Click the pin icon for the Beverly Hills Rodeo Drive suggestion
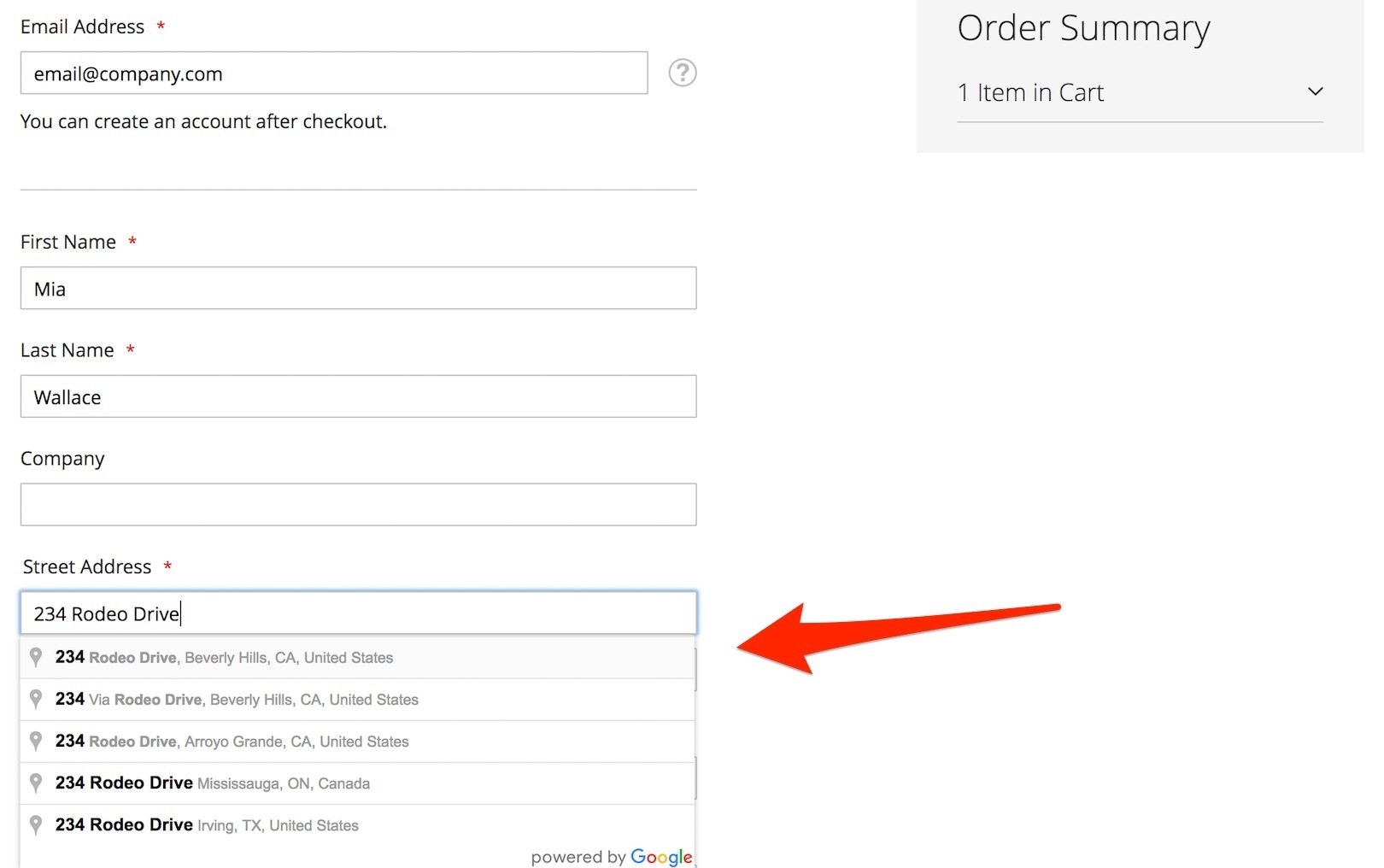Screen dimensions: 1384x868 [36, 657]
